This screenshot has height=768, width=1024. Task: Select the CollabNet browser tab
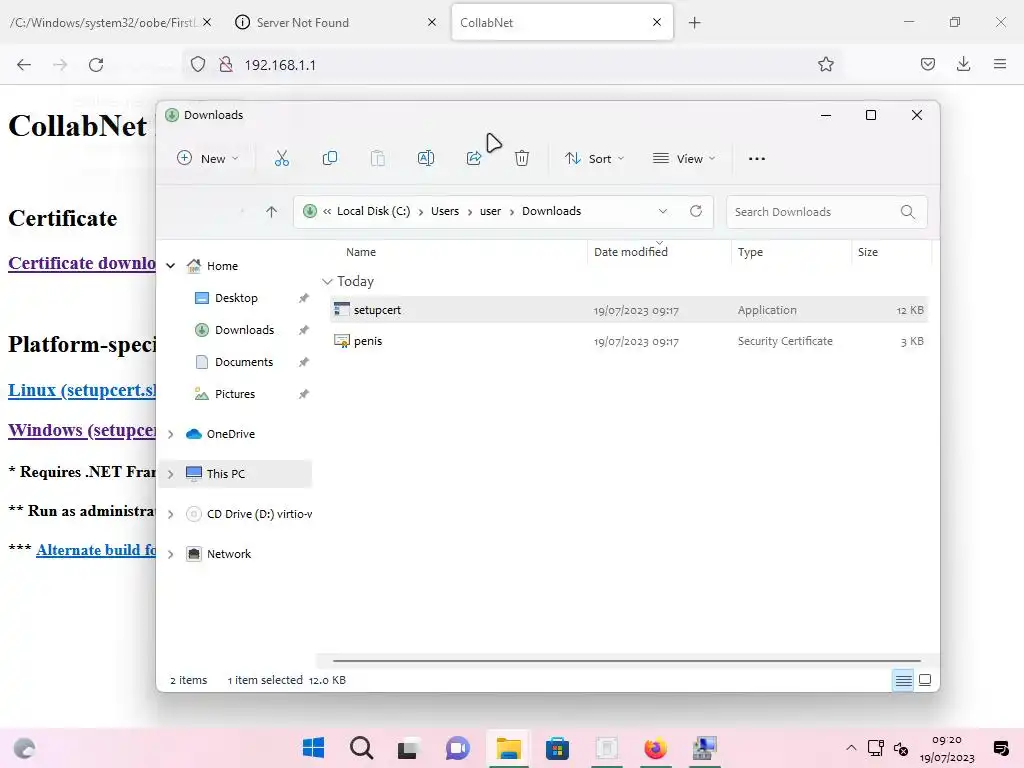click(562, 23)
